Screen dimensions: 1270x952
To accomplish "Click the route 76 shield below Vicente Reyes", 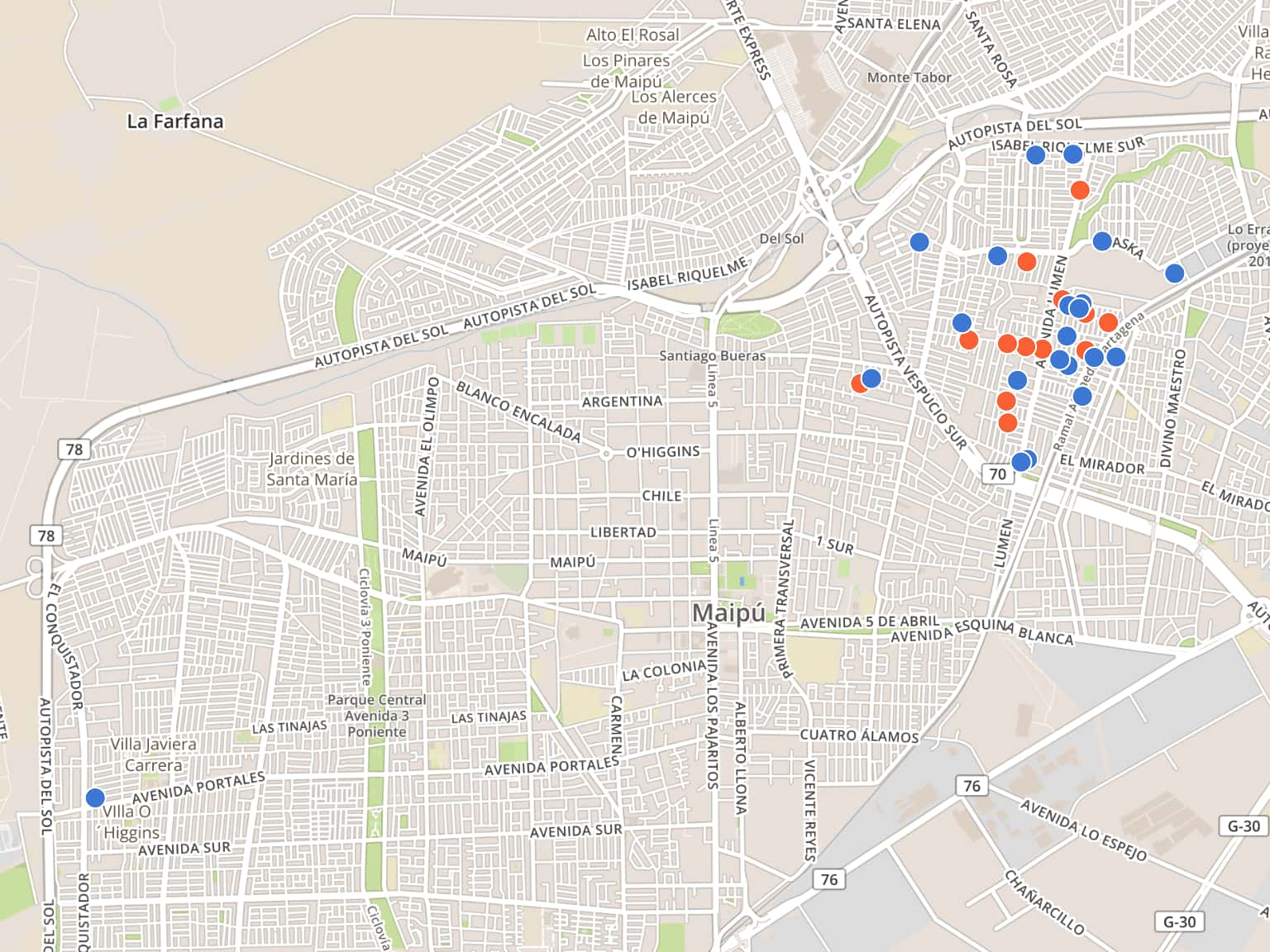I will 829,879.
